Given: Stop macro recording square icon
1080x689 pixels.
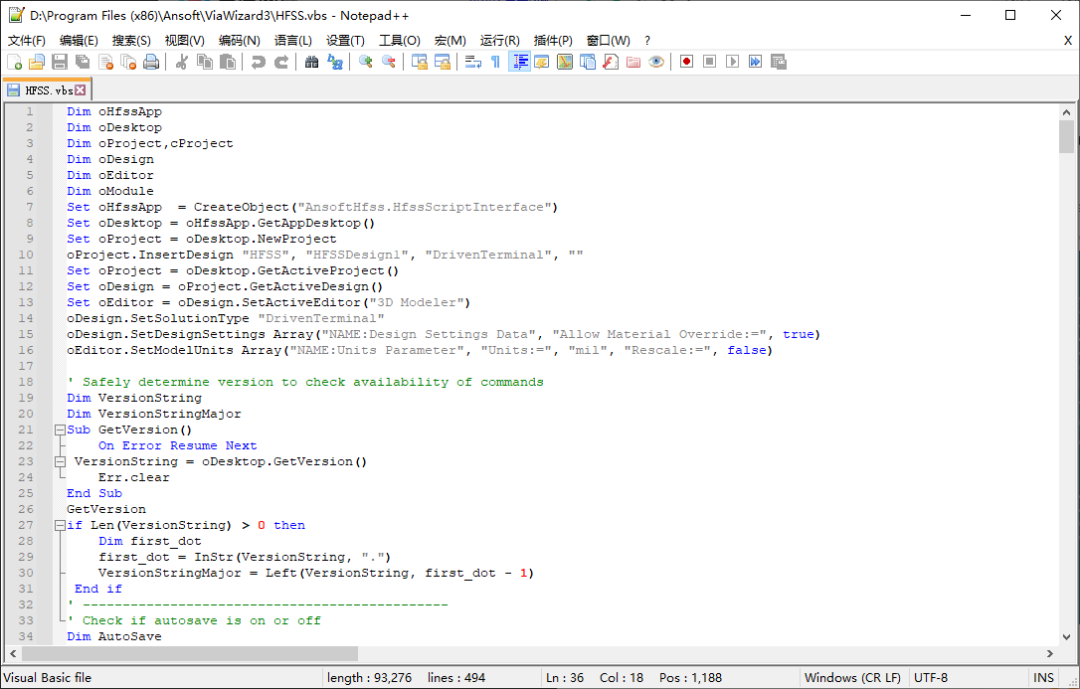Looking at the screenshot, I should coord(709,62).
